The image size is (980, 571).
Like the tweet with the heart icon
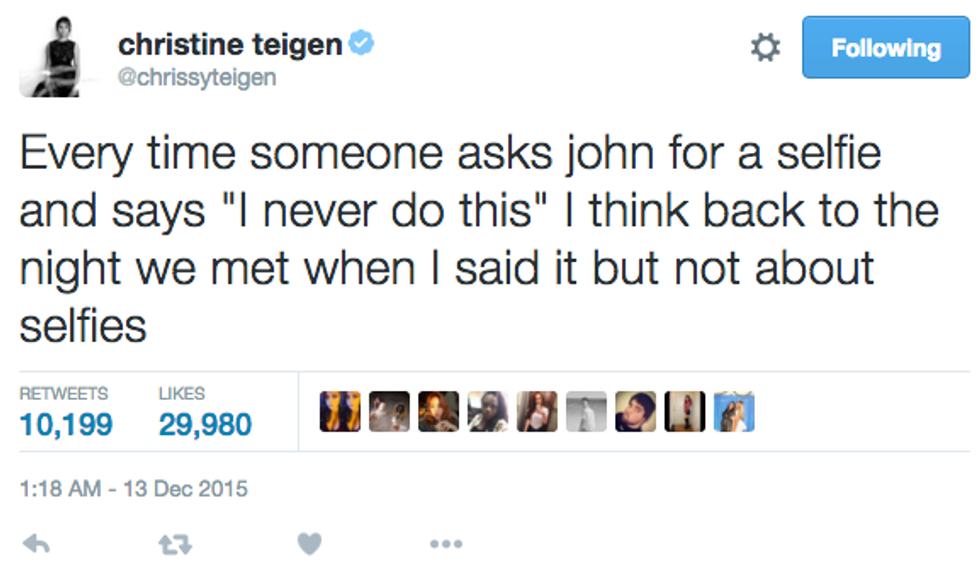pyautogui.click(x=310, y=543)
